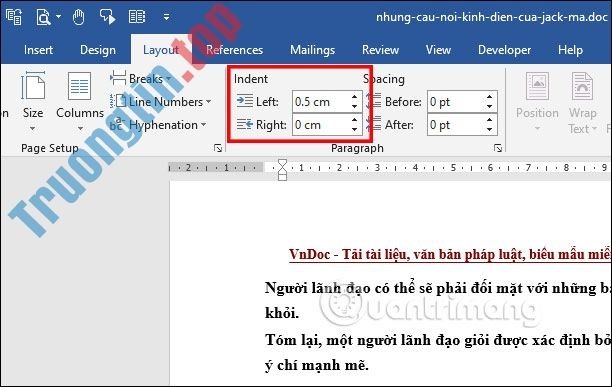Click the document title in the title bar
The width and height of the screenshot is (612, 387).
[x=492, y=17]
